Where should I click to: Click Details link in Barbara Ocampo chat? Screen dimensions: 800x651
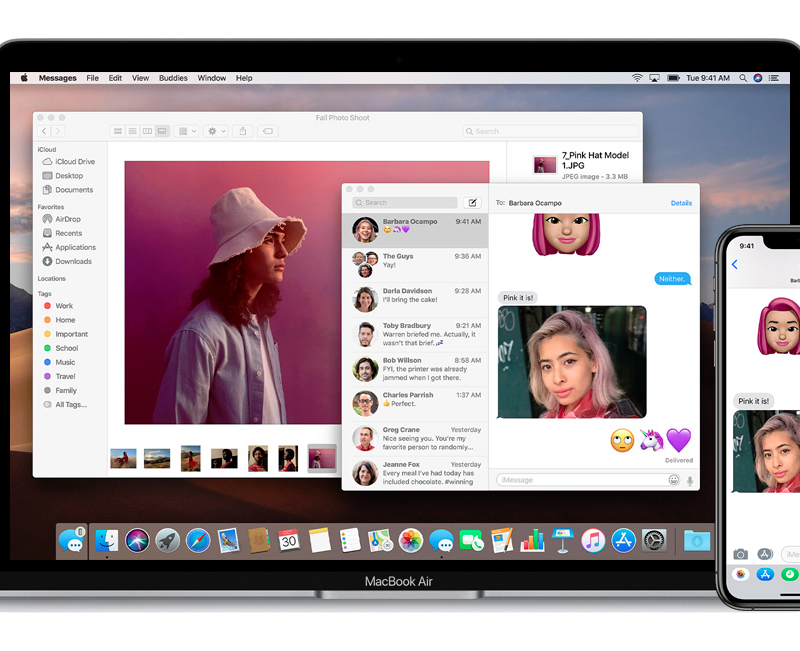(x=681, y=203)
